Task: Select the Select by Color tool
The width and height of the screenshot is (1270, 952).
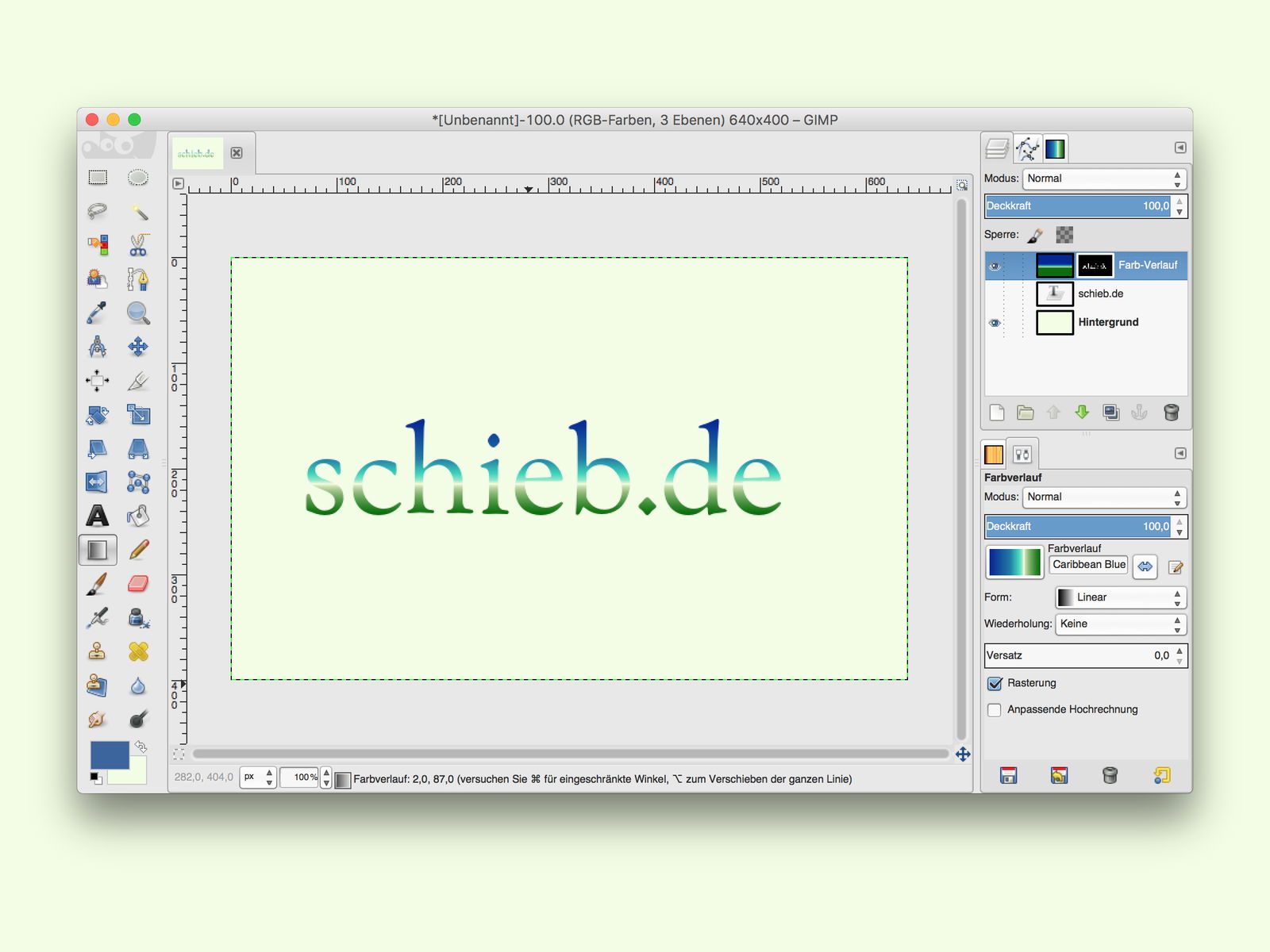Action: click(98, 244)
